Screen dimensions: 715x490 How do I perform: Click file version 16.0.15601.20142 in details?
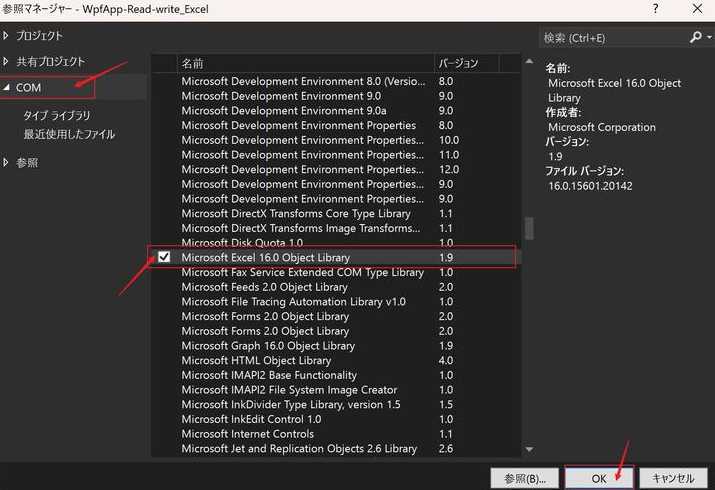(x=590, y=186)
